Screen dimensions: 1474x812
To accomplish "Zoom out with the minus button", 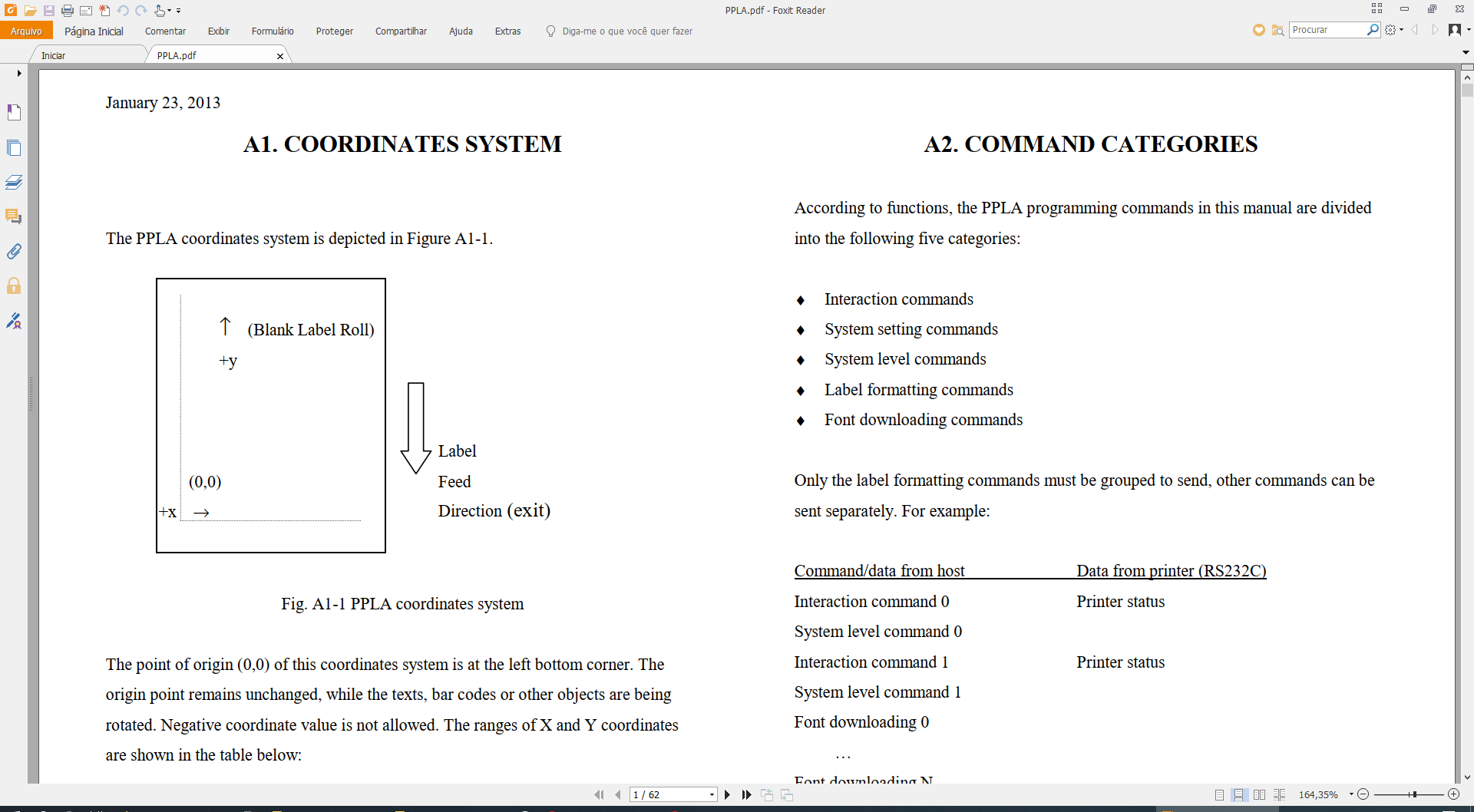I will (1363, 794).
